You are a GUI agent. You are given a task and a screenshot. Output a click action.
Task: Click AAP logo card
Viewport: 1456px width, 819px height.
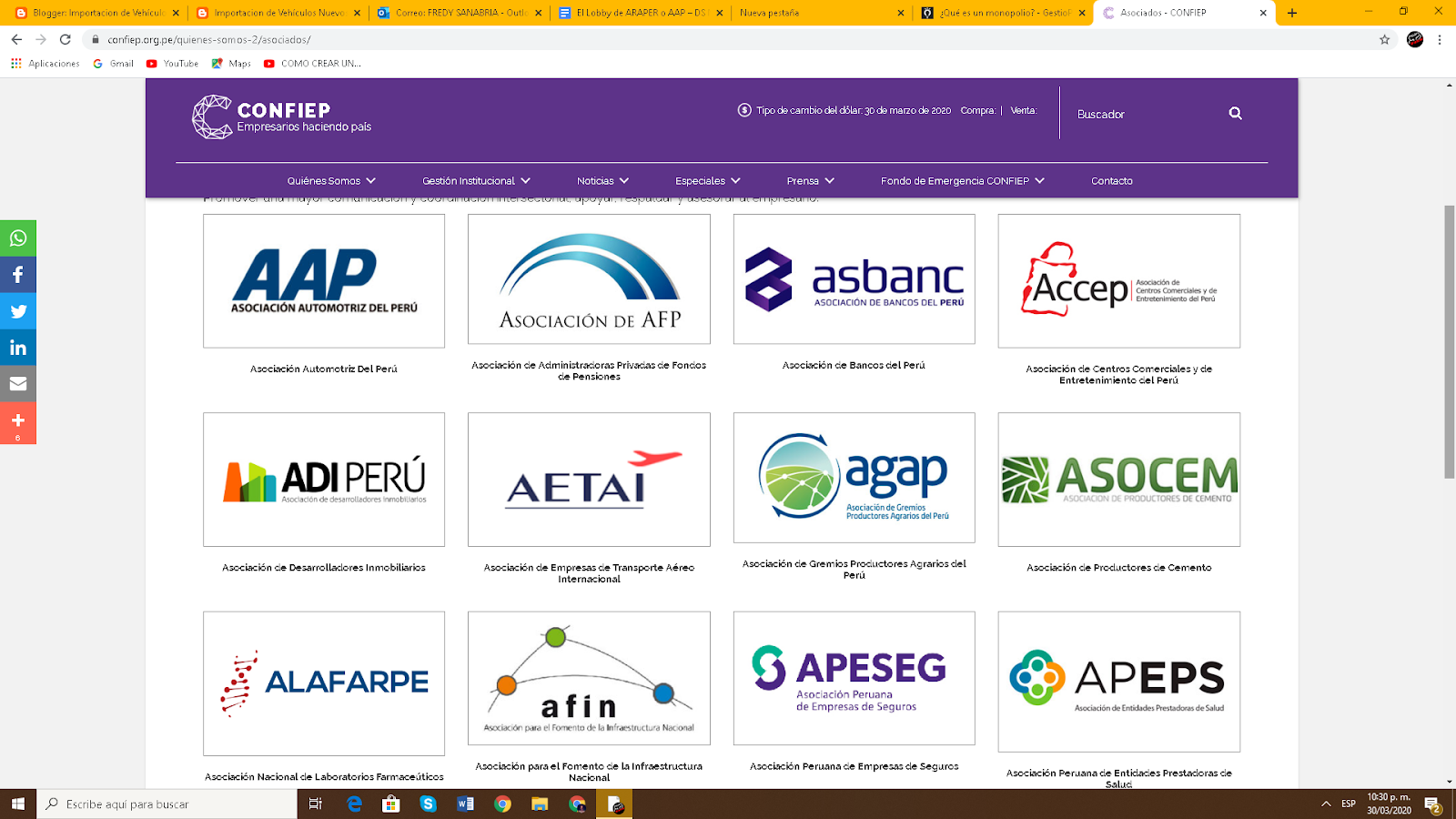pyautogui.click(x=324, y=281)
